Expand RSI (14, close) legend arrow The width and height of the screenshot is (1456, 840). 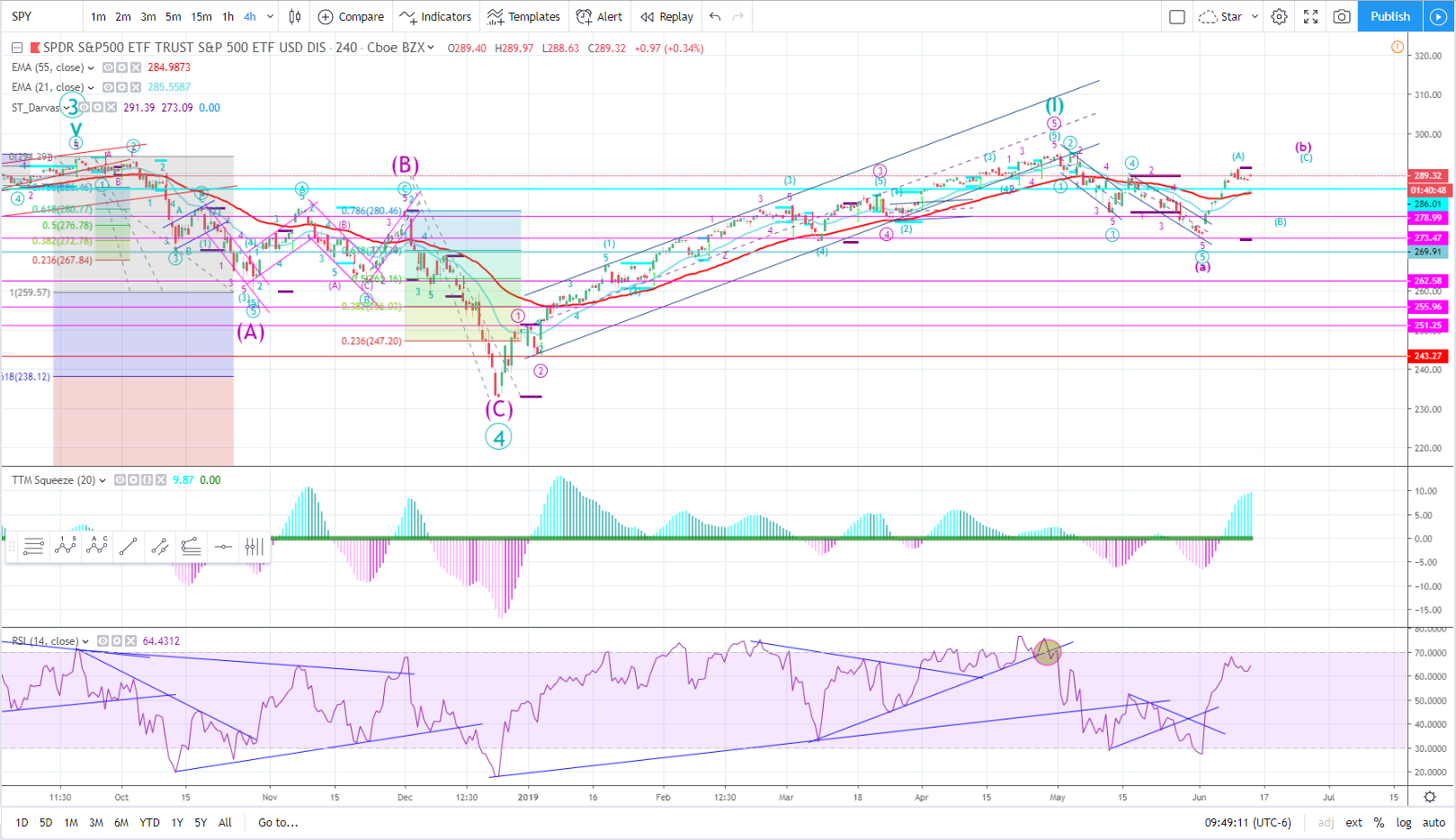tap(85, 641)
